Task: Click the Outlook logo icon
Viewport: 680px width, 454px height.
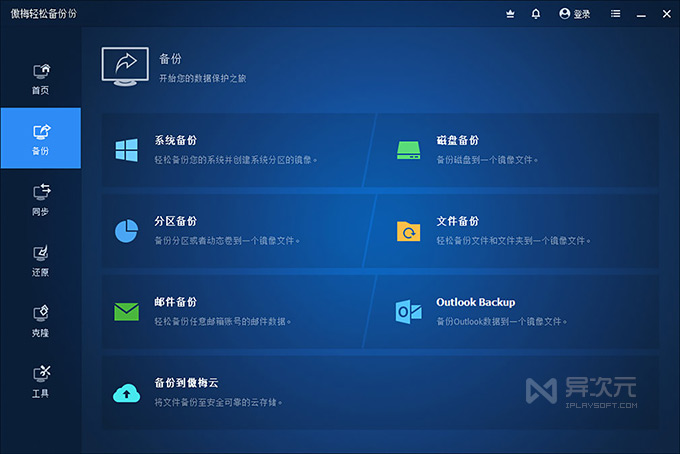Action: point(409,312)
